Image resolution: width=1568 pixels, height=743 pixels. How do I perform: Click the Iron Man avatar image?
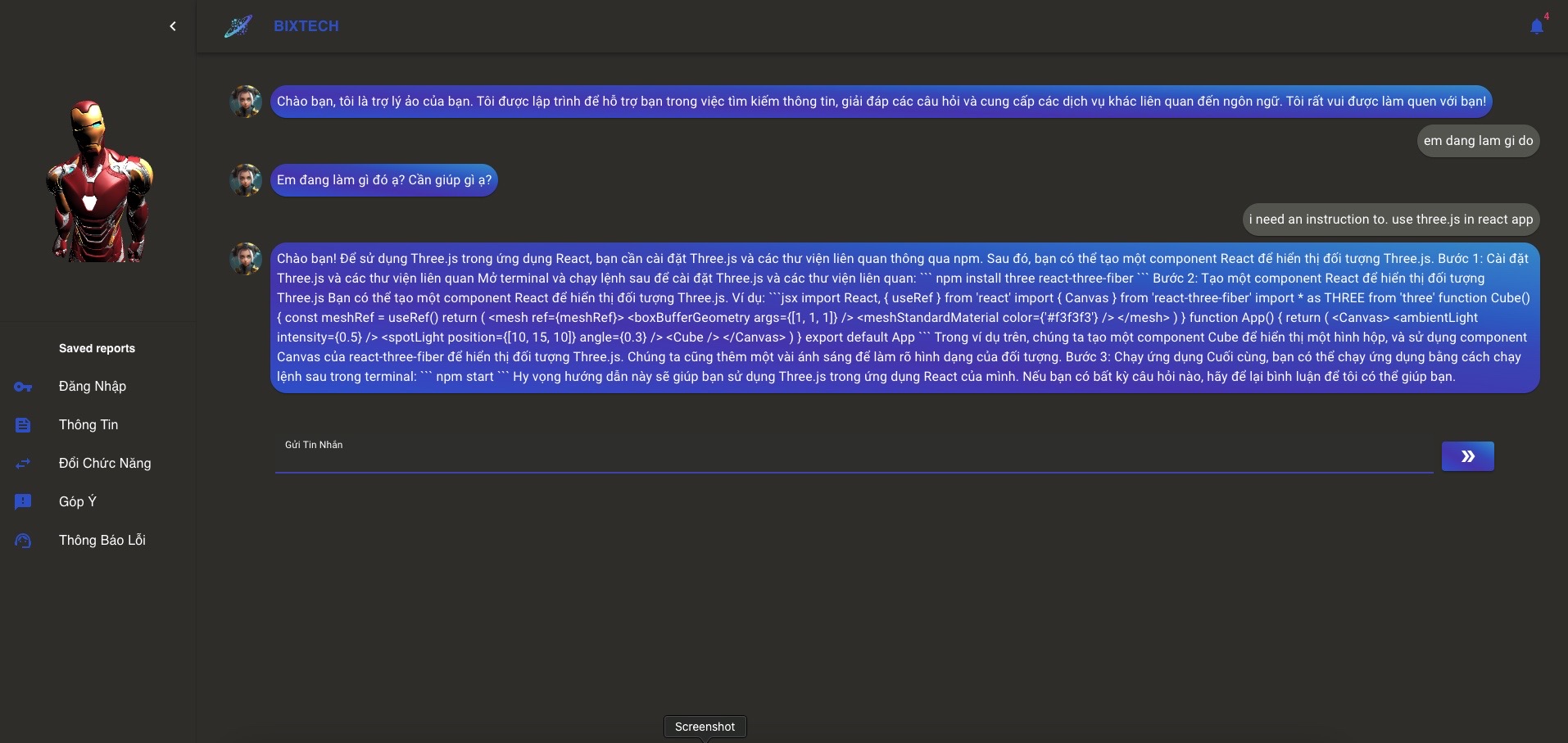pyautogui.click(x=99, y=182)
